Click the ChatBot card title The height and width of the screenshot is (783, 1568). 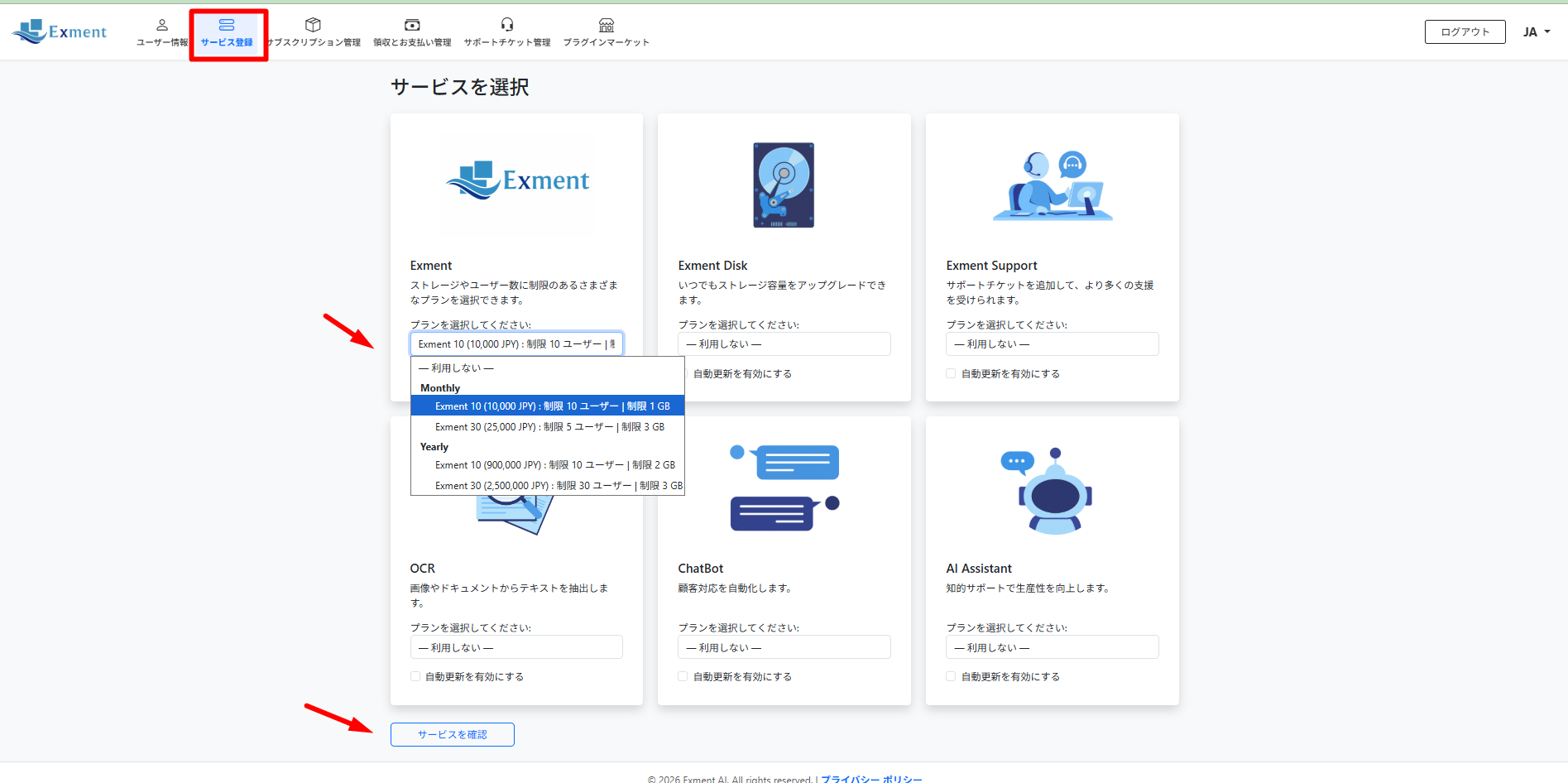pos(700,569)
